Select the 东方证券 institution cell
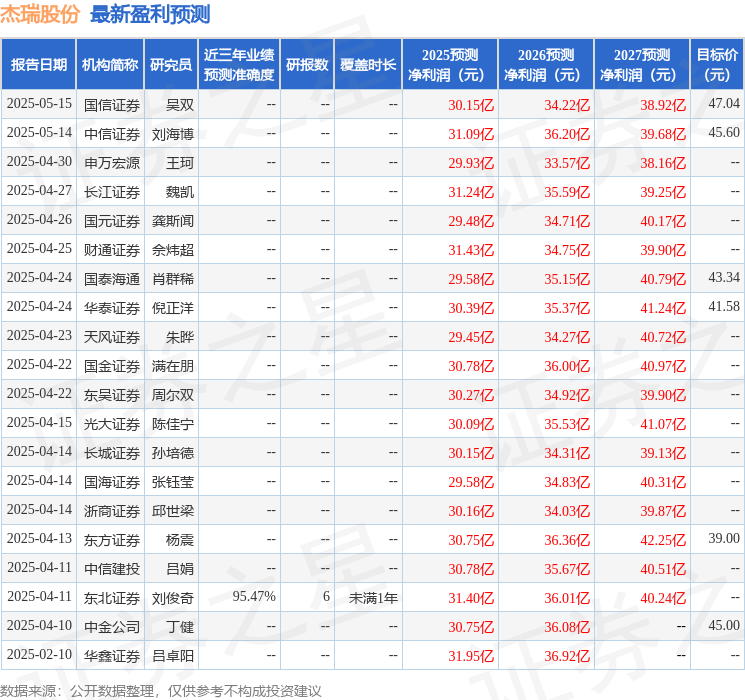Image resolution: width=745 pixels, height=700 pixels. [x=112, y=540]
